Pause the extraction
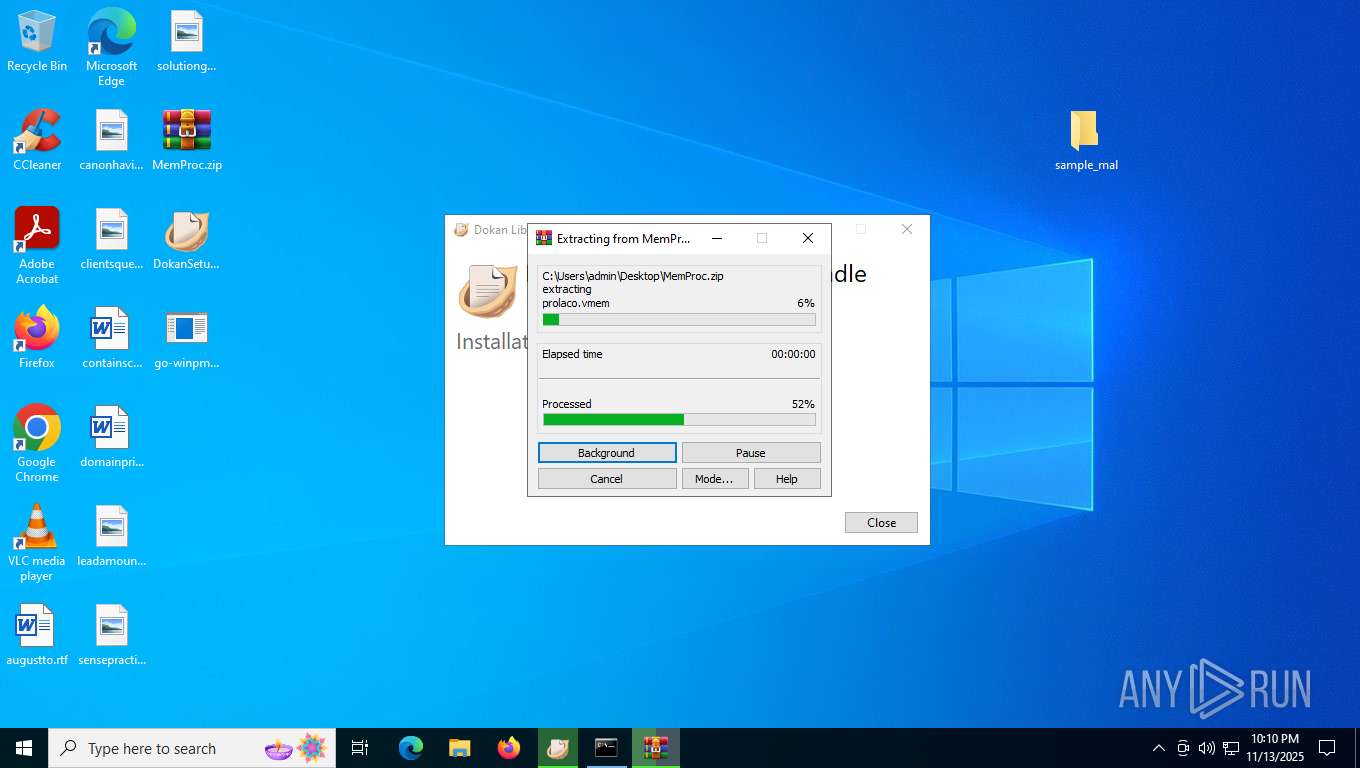 [x=751, y=453]
